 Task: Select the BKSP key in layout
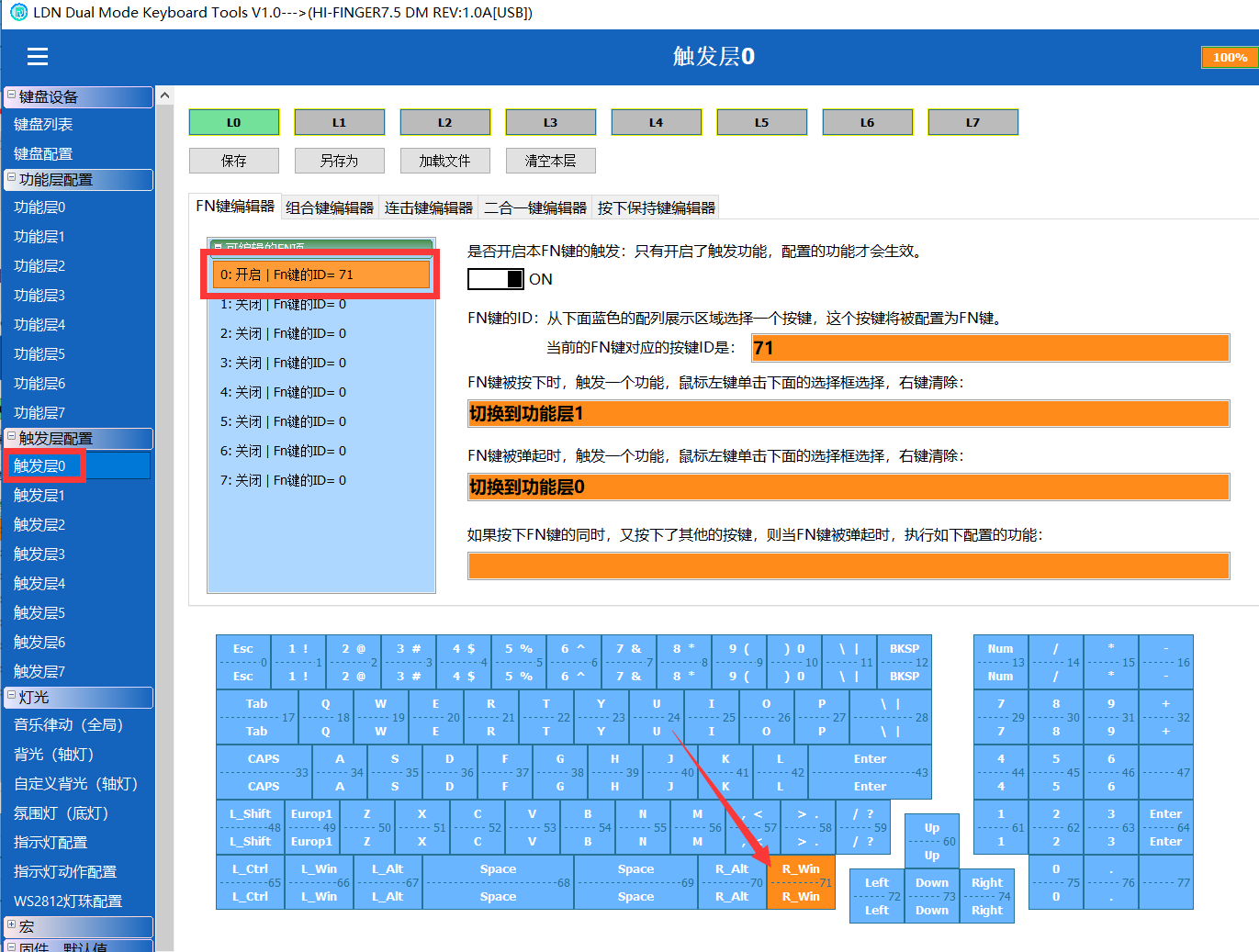905,662
